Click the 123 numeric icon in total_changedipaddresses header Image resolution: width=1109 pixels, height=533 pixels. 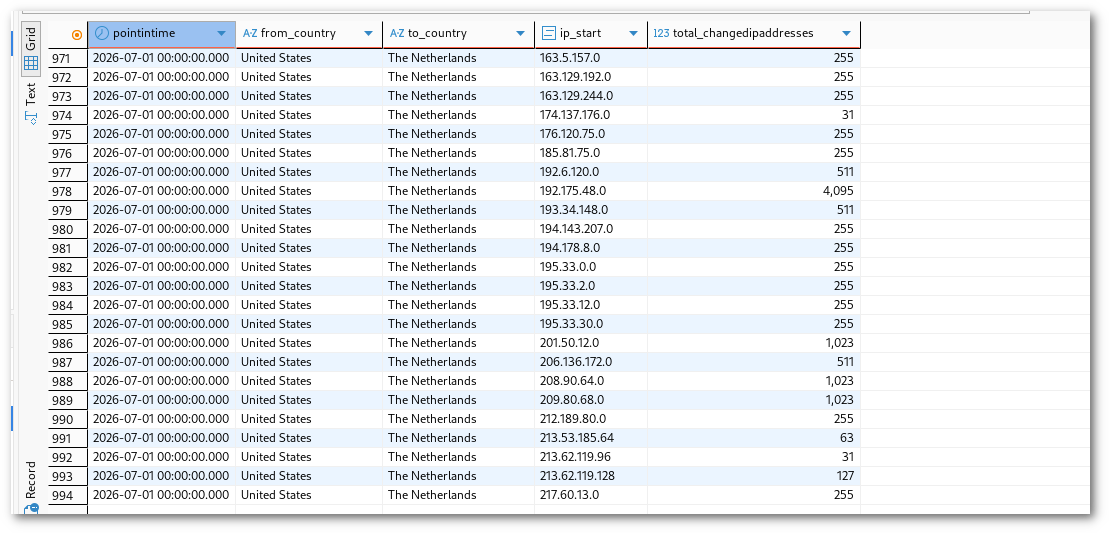click(x=661, y=33)
